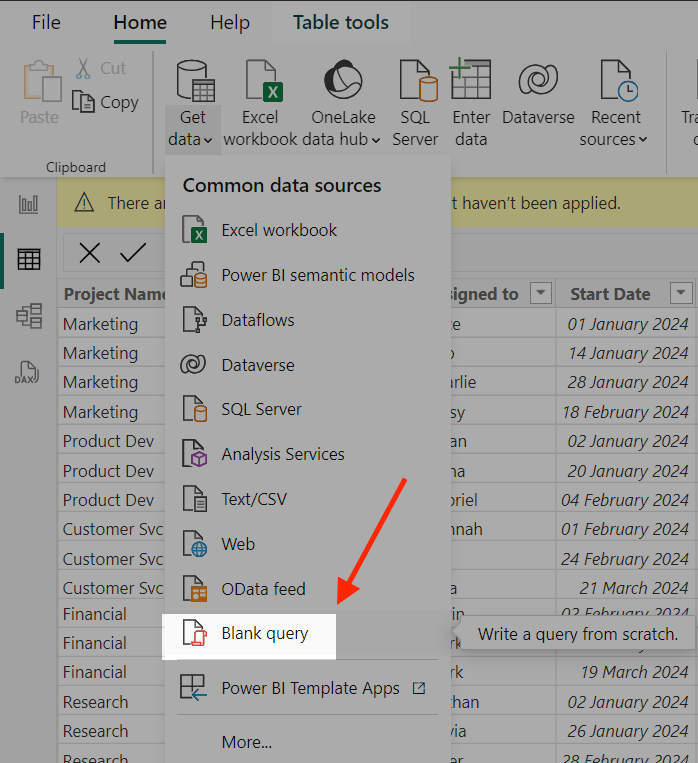Screen dimensions: 698x763
Task: Select the Start Date column header
Action: (x=610, y=294)
